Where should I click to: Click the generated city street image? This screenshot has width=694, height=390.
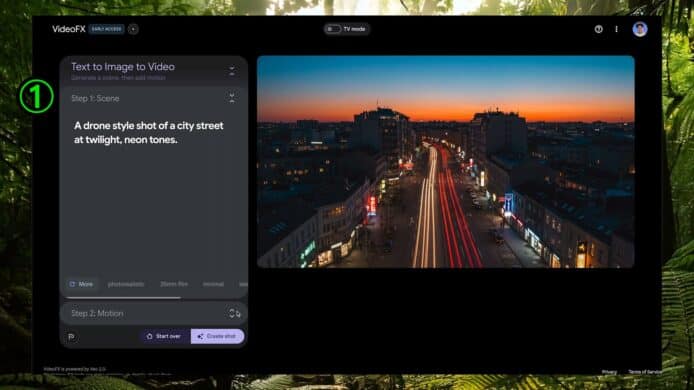pos(446,162)
